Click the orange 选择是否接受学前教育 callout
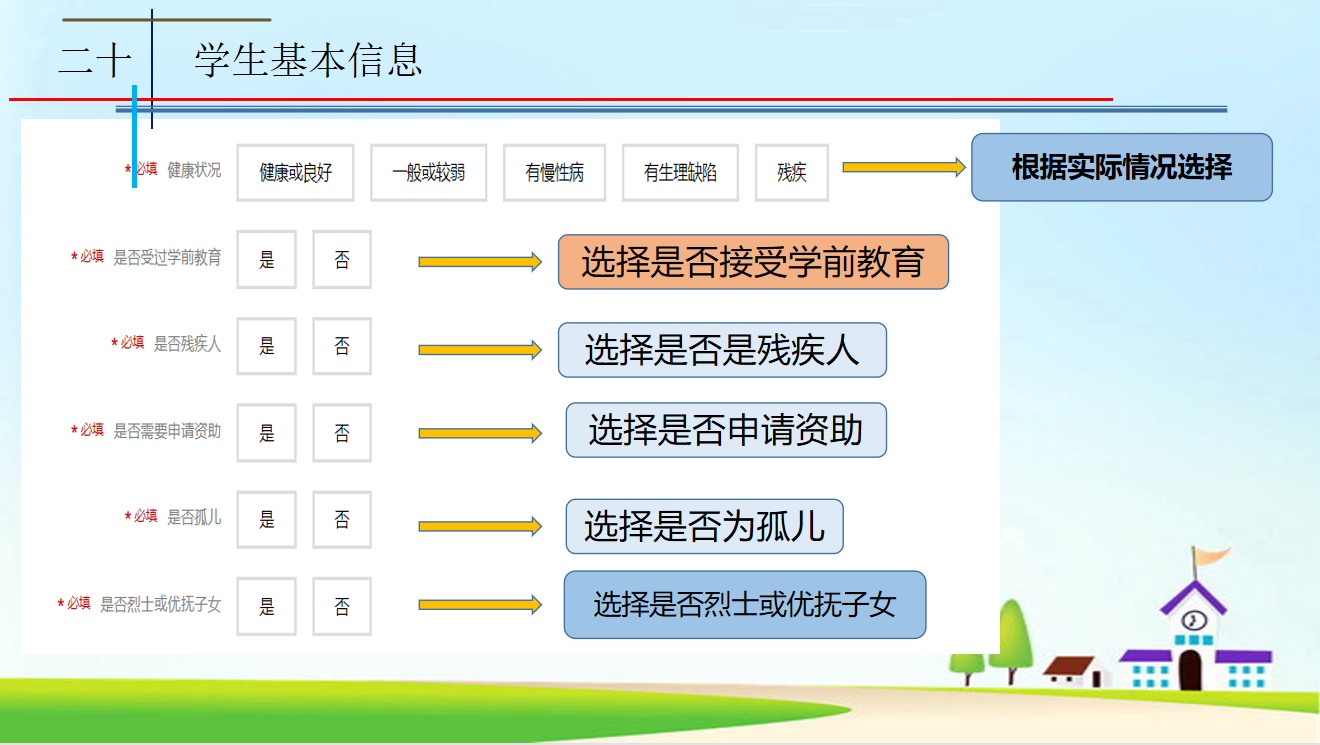This screenshot has height=745, width=1320. tap(752, 262)
